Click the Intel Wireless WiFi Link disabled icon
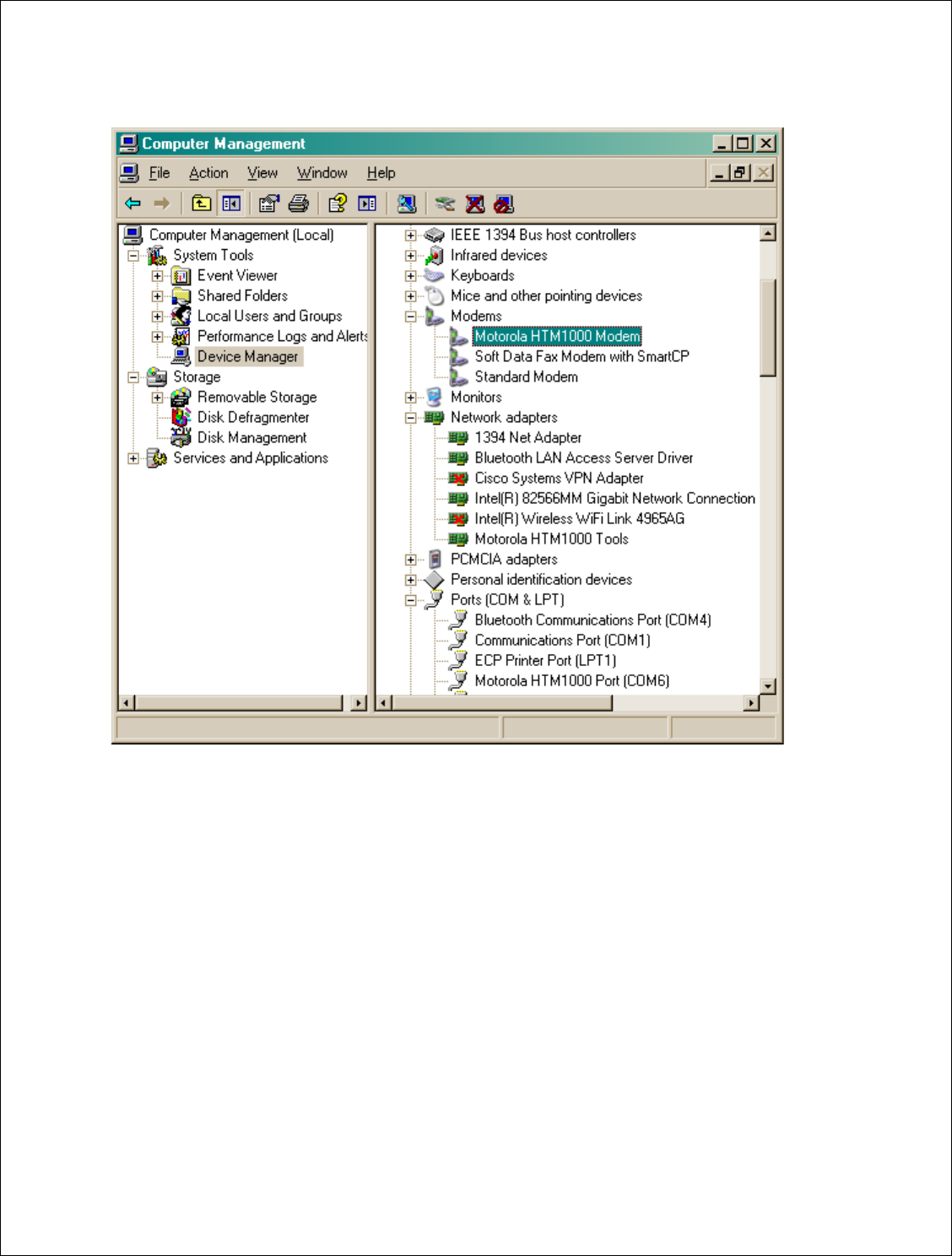 tap(458, 519)
